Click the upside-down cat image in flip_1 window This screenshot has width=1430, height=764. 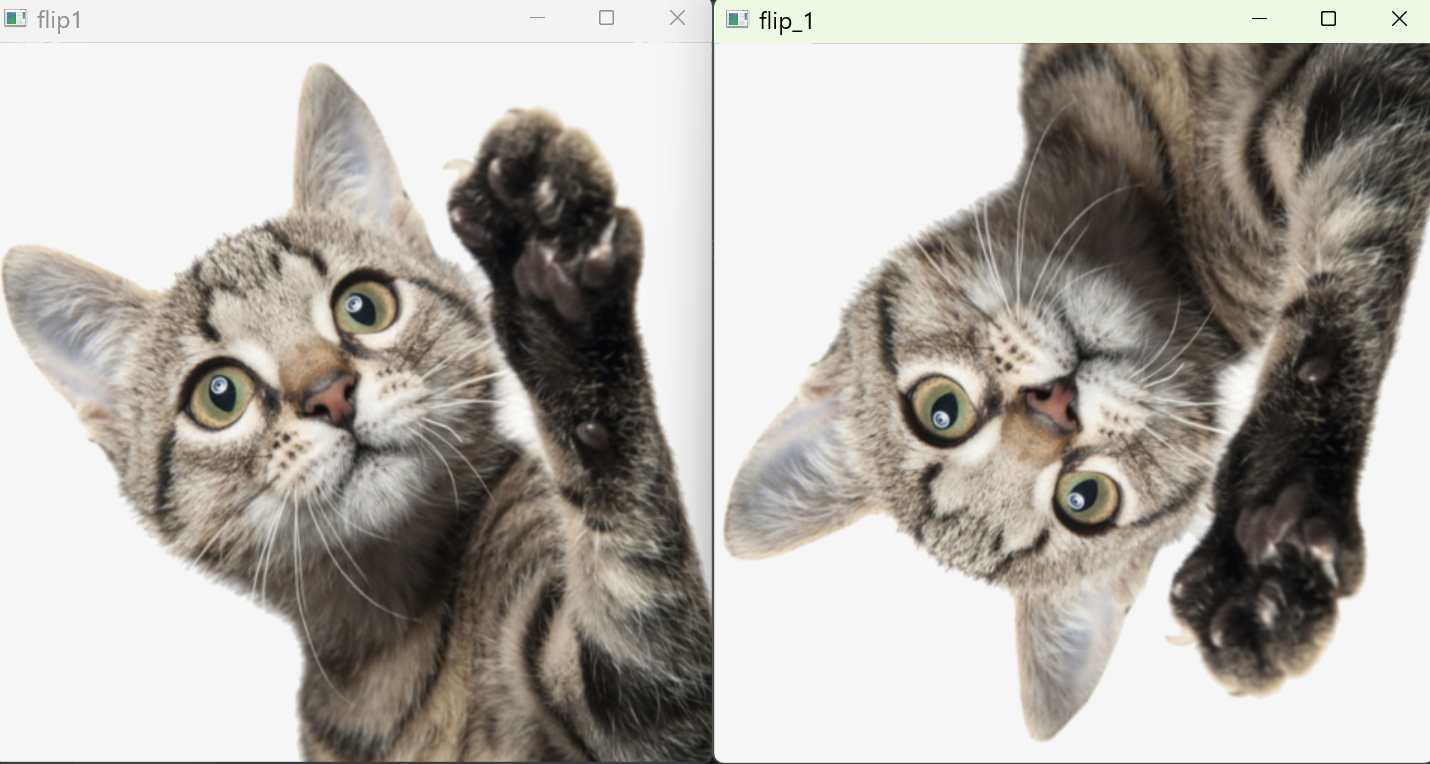(x=1073, y=402)
